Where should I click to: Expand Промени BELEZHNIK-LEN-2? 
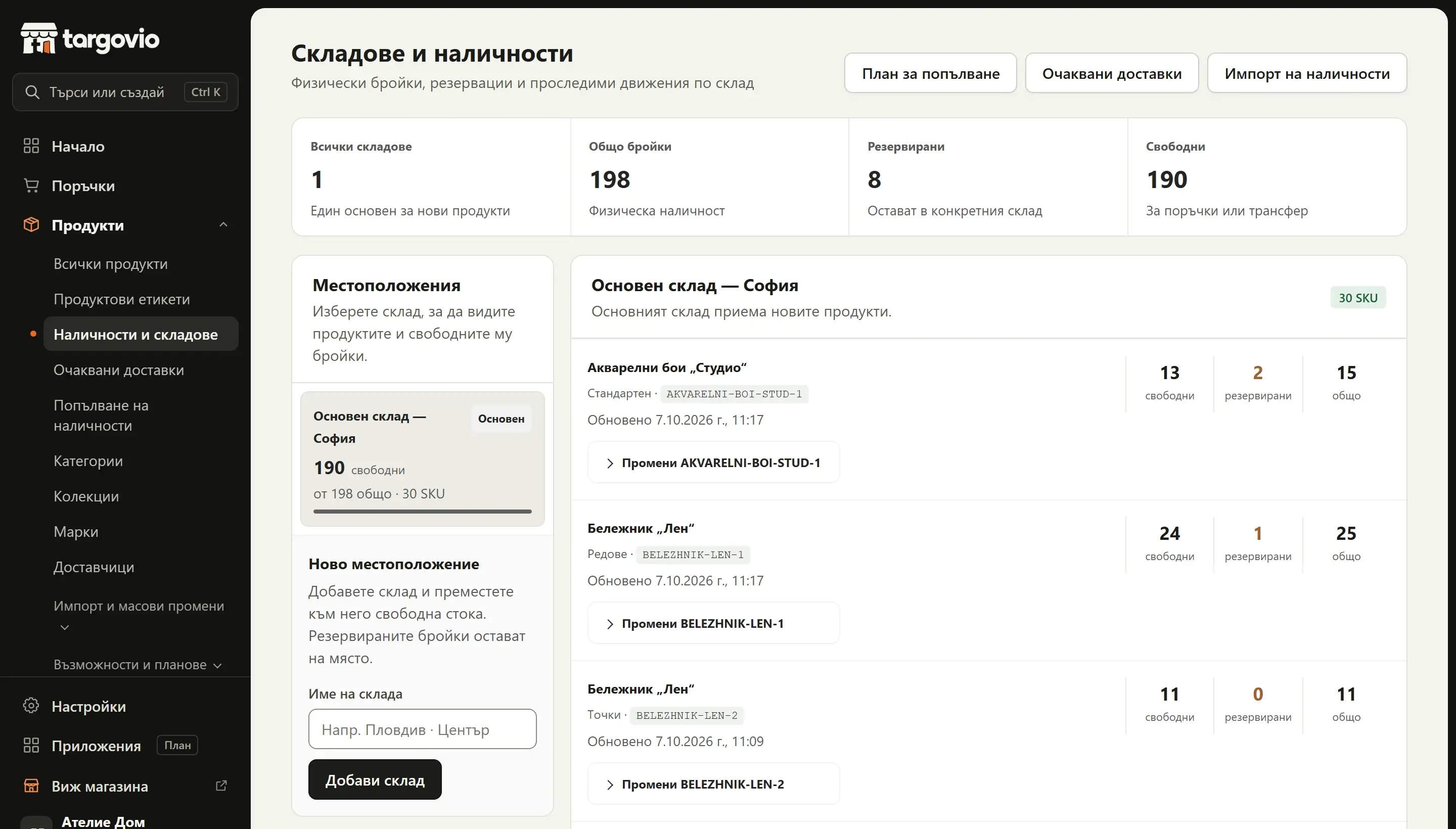(x=713, y=784)
